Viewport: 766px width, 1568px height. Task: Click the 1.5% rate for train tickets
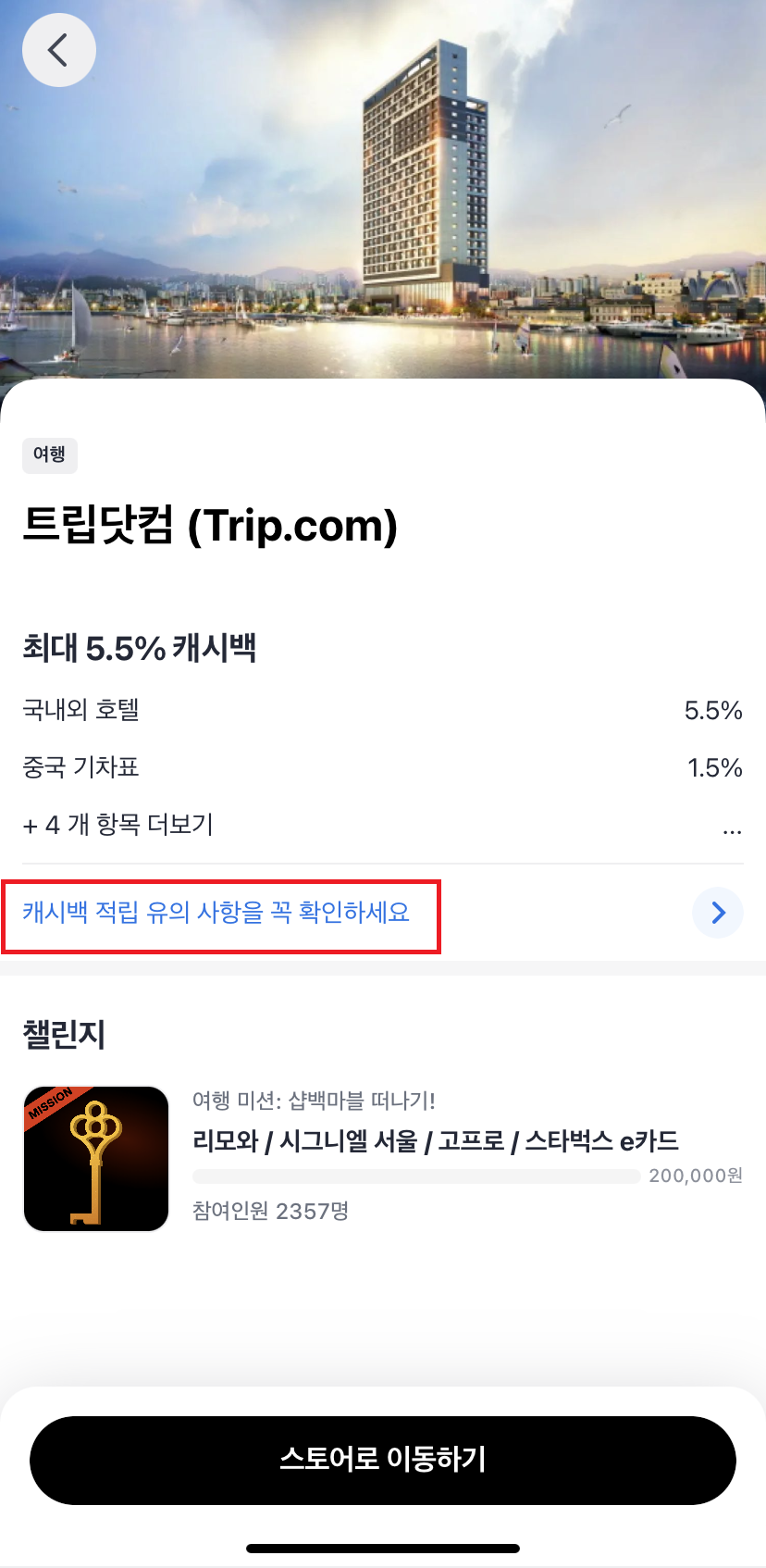pos(715,767)
